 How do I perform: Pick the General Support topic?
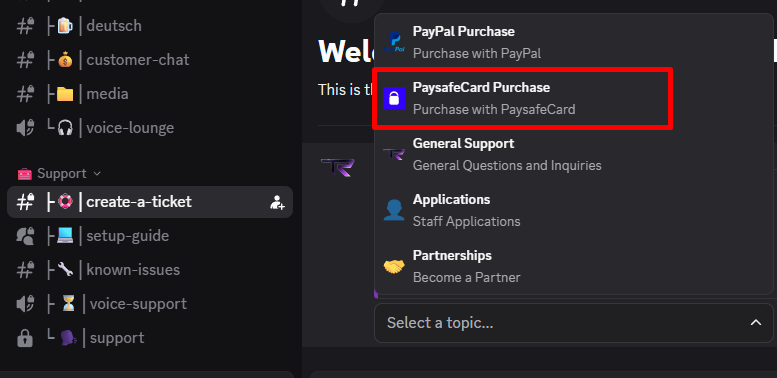click(574, 154)
